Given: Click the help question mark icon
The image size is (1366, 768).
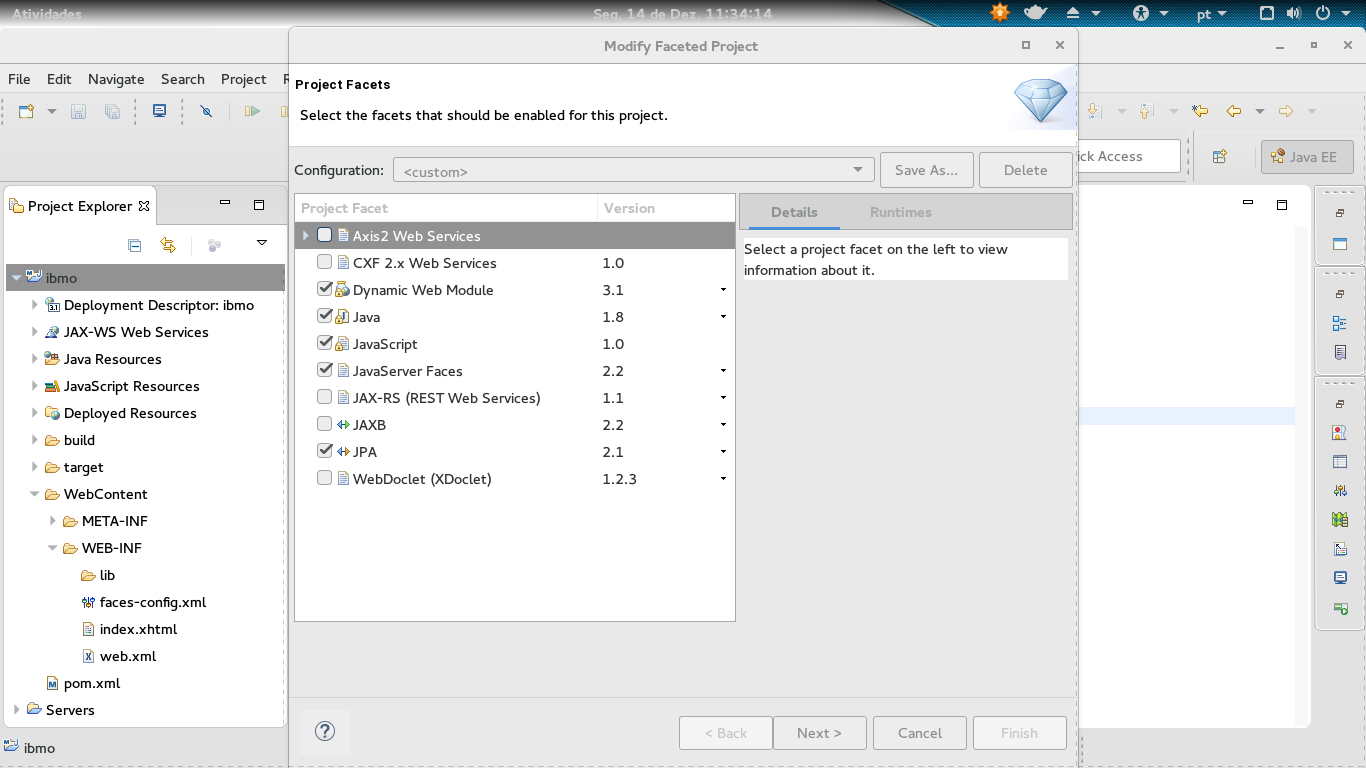Looking at the screenshot, I should coord(325,731).
